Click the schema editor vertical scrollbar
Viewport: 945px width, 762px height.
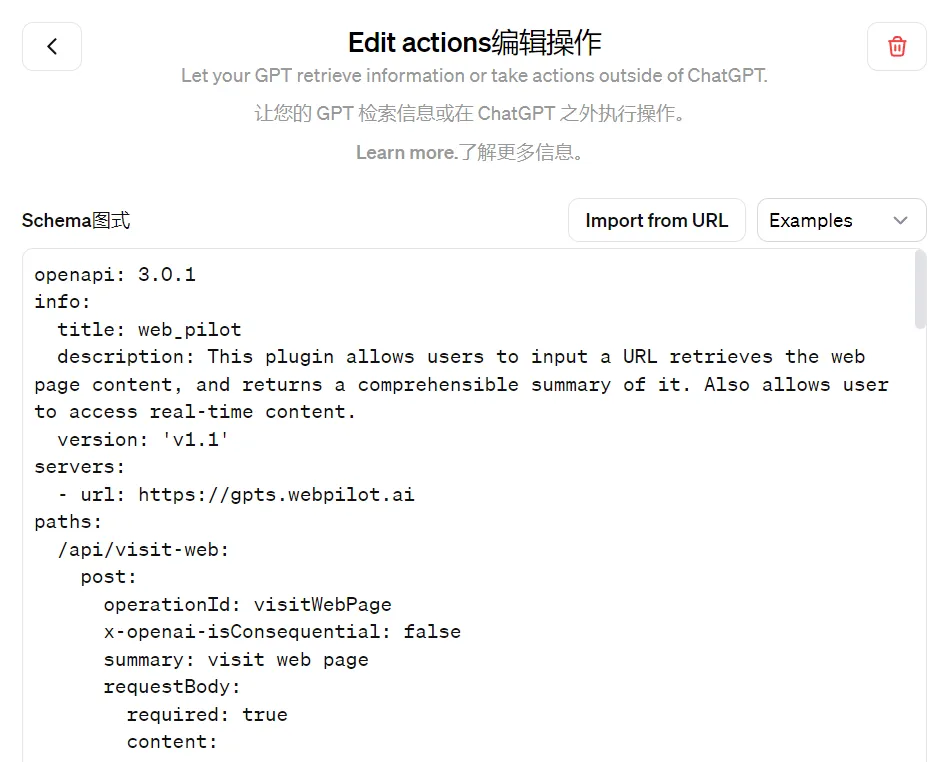(920, 289)
